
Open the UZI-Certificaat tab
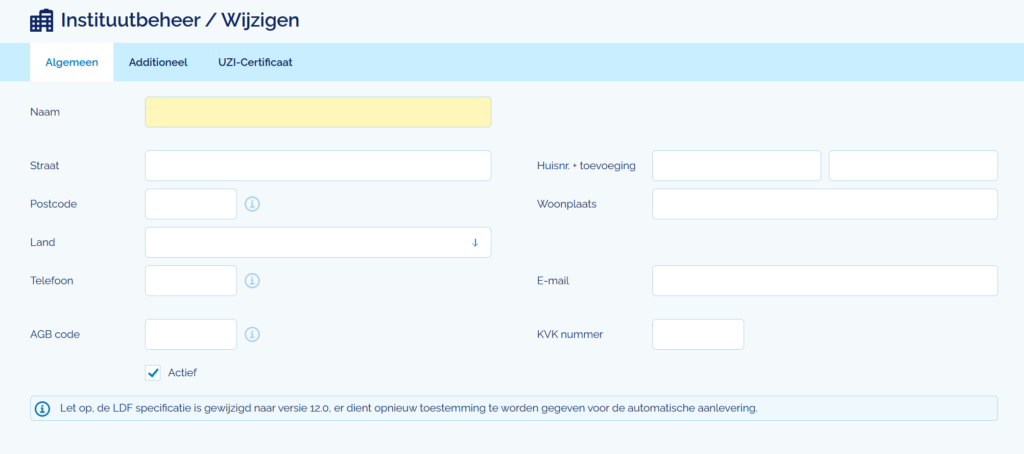[x=255, y=62]
